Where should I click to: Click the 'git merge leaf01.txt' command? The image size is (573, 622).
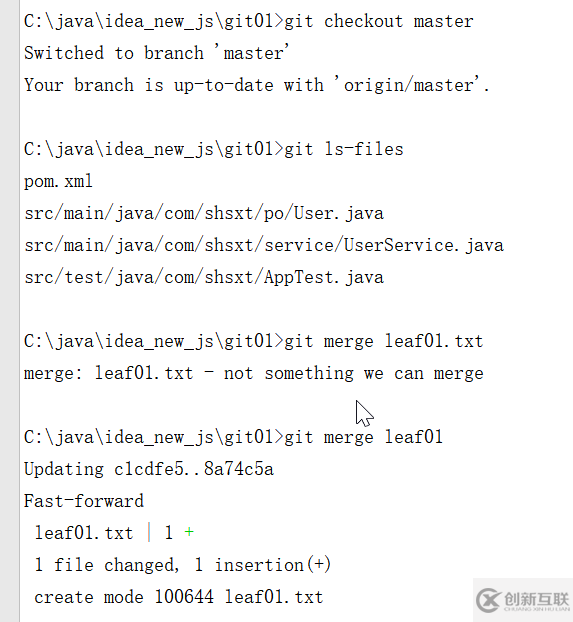pyautogui.click(x=384, y=341)
